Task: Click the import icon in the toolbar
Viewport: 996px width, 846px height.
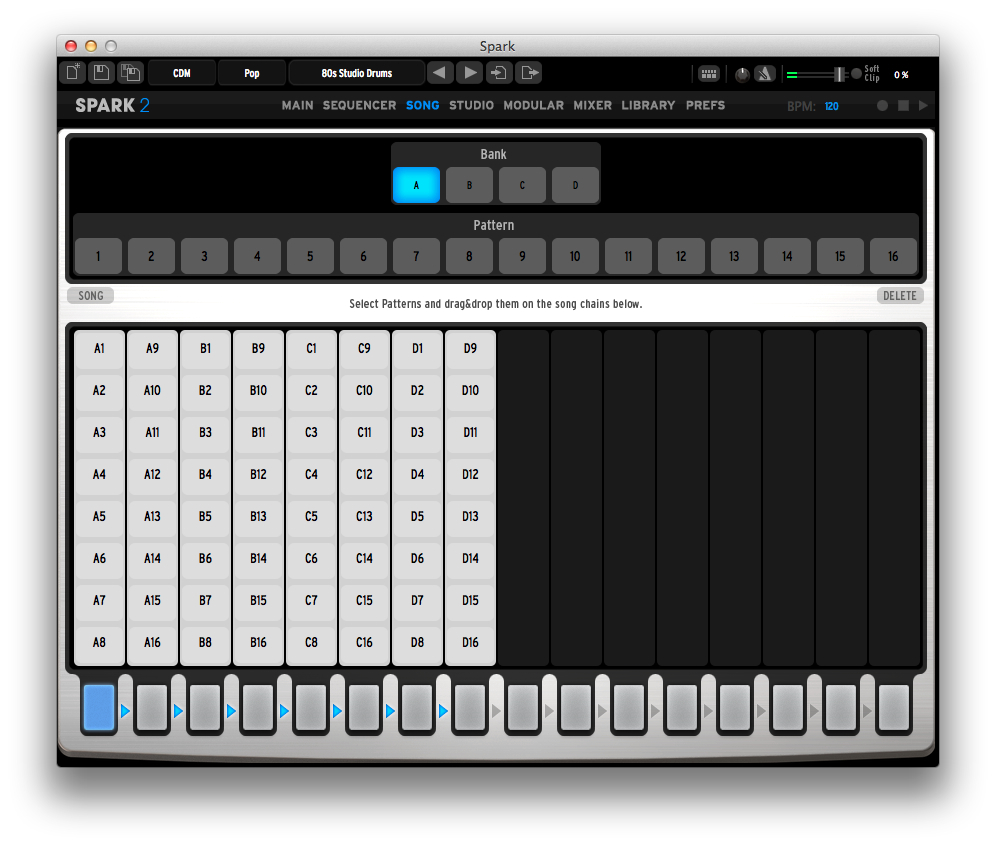Action: click(x=499, y=72)
